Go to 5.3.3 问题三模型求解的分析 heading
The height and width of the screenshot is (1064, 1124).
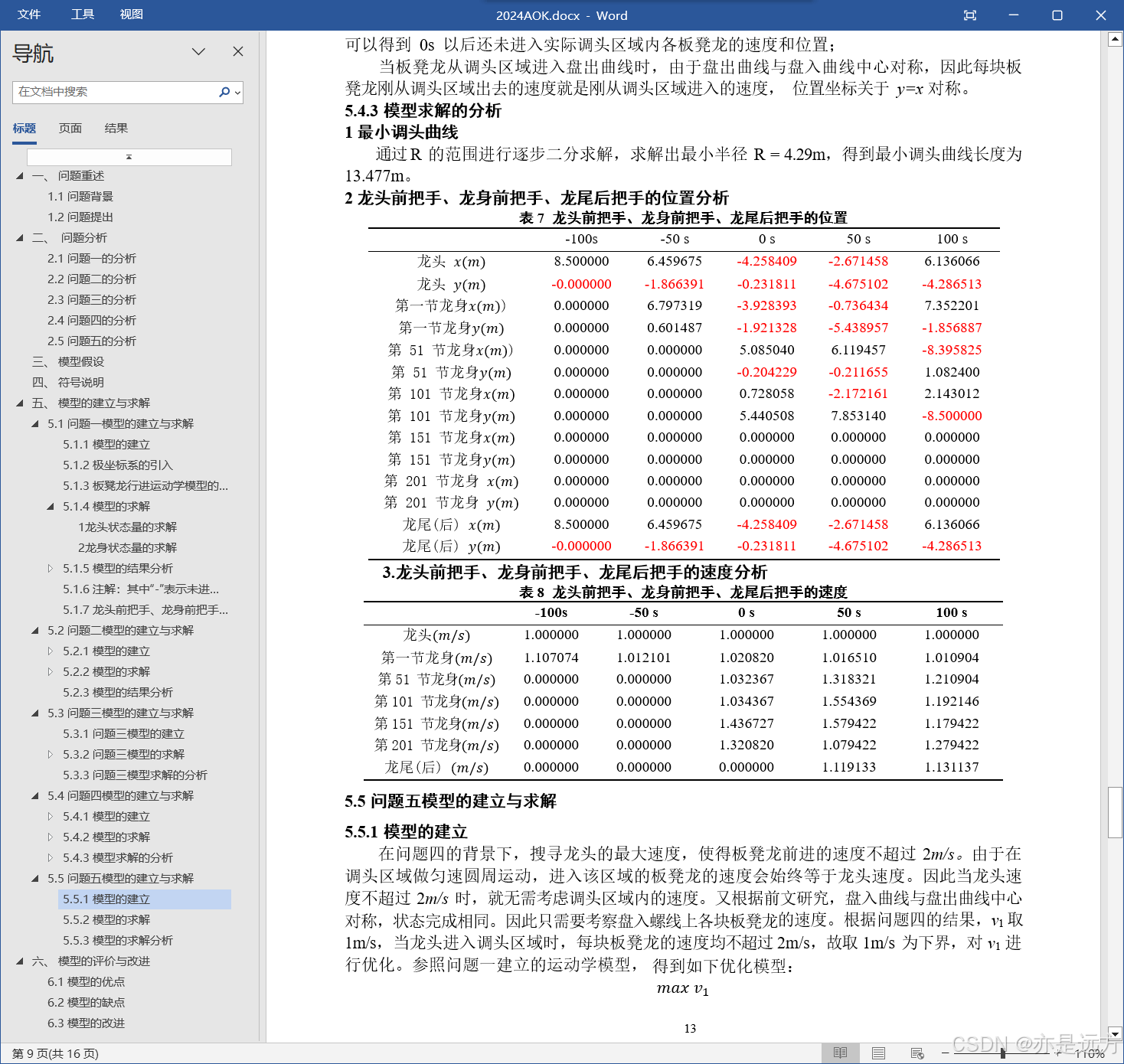135,775
